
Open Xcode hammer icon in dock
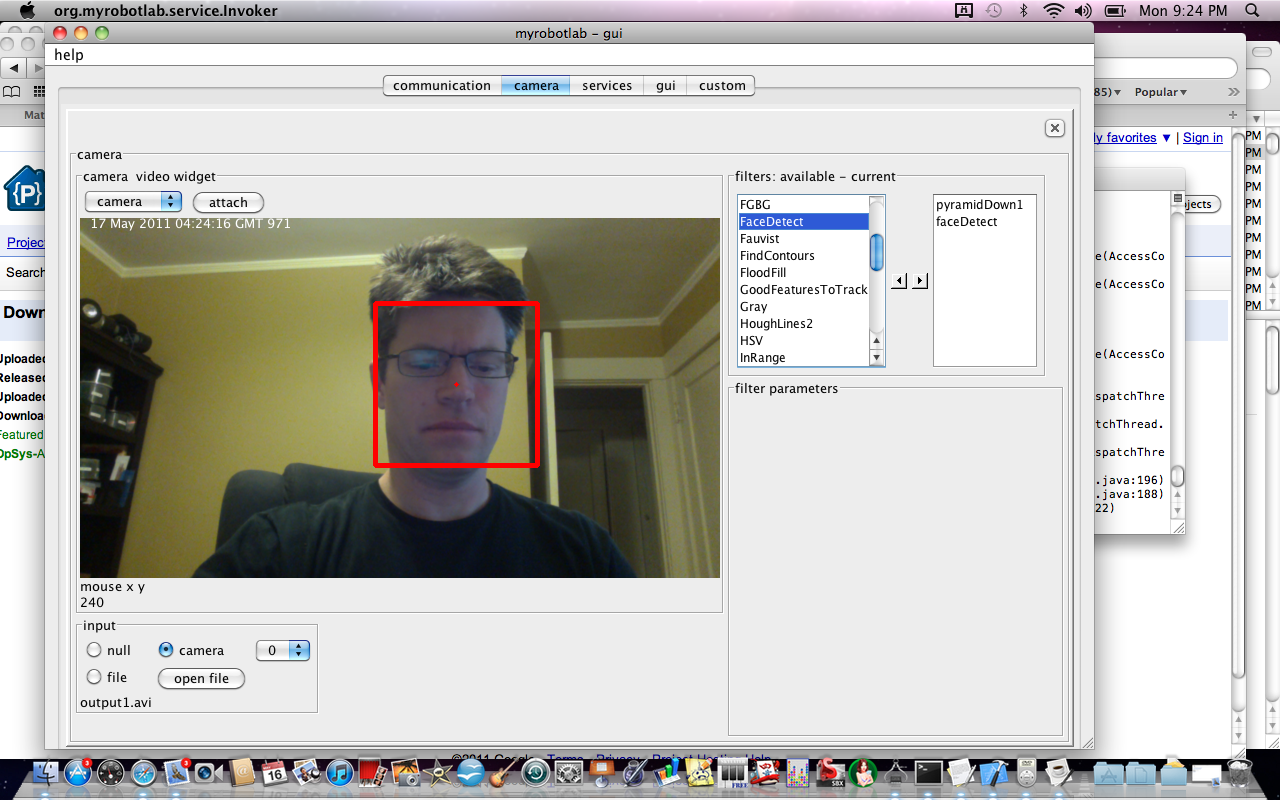point(994,773)
